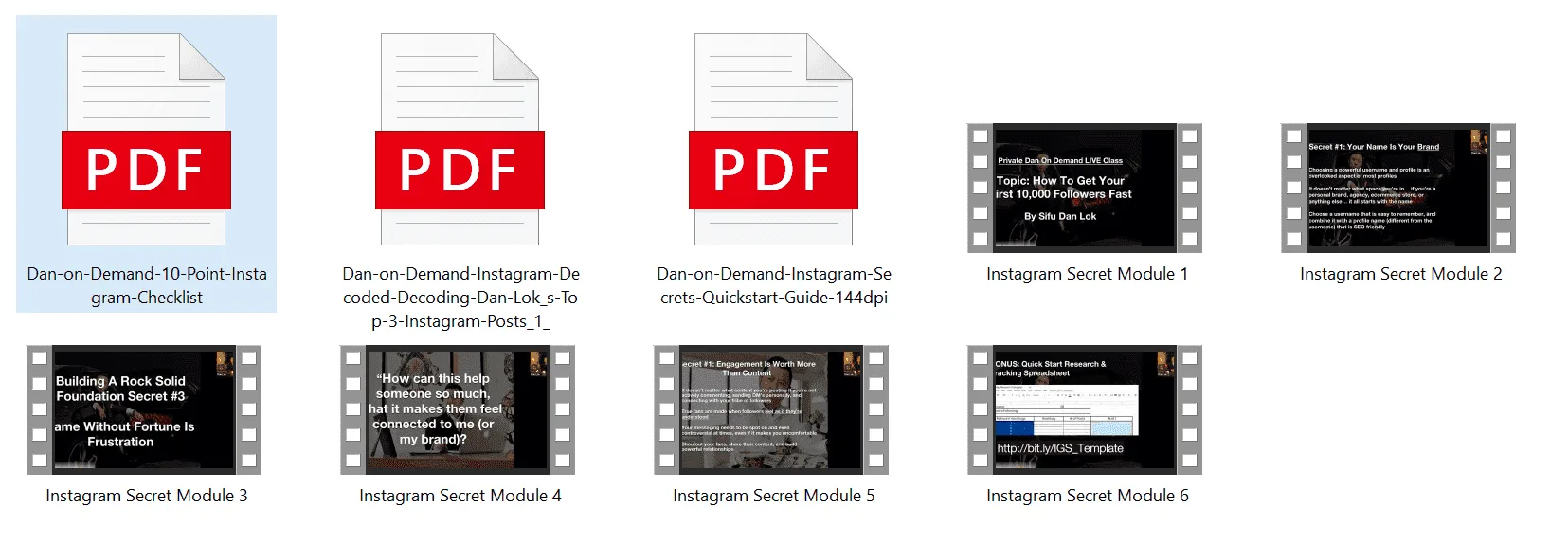This screenshot has height=544, width=1568.
Task: Select the Instagram Secret Module 5 video thumbnail
Action: [771, 410]
